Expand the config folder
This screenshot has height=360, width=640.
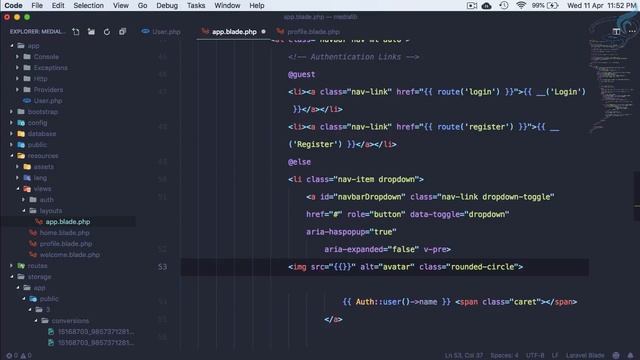coord(11,122)
